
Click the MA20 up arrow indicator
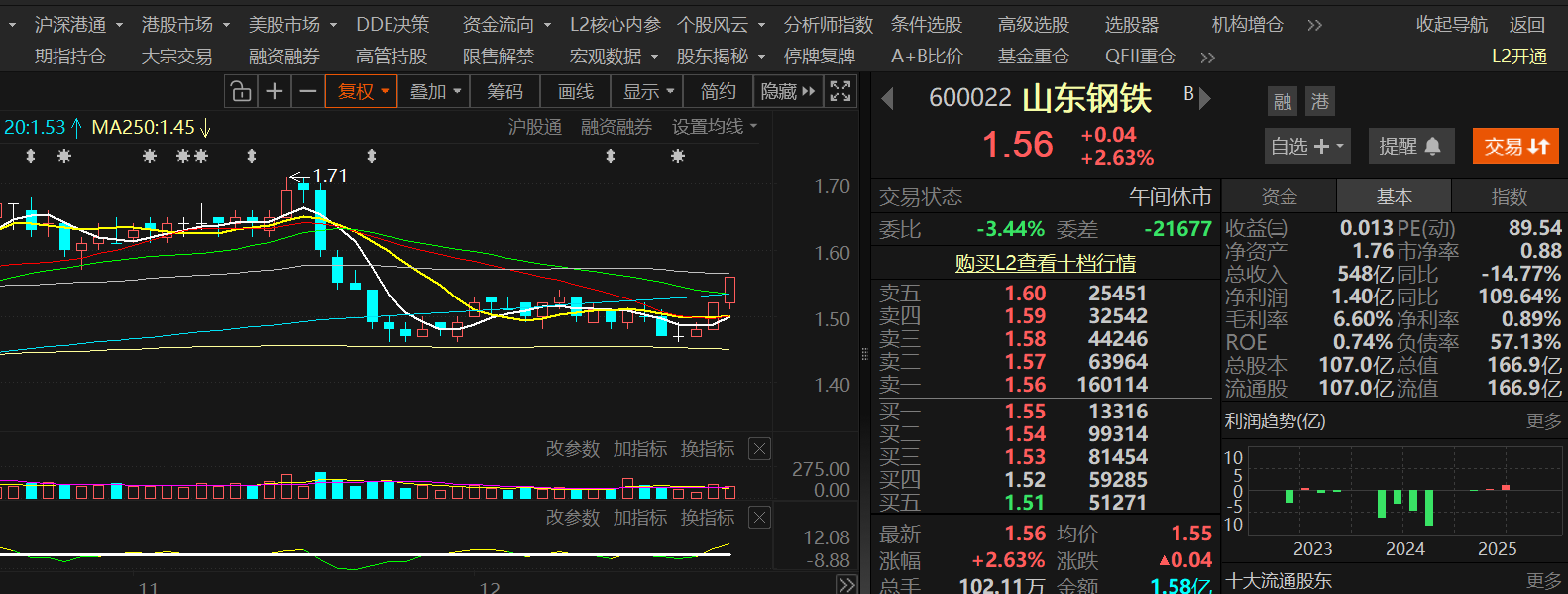[76, 127]
